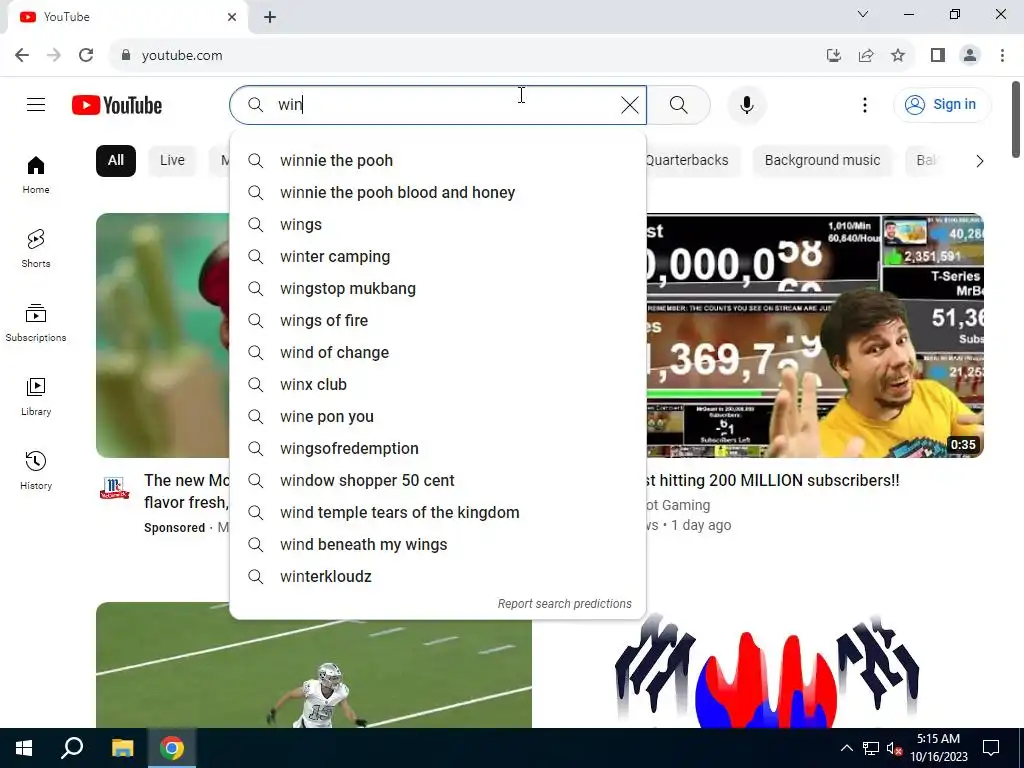Choose suggestion "wingsofredemption"
Image resolution: width=1024 pixels, height=768 pixels.
coord(438,449)
